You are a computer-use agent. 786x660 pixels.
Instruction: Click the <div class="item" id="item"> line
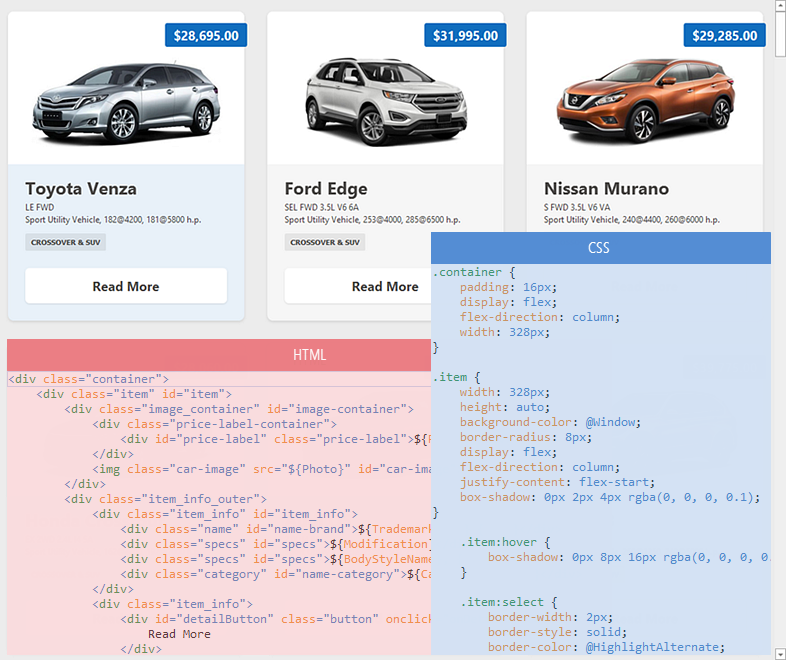point(134,394)
